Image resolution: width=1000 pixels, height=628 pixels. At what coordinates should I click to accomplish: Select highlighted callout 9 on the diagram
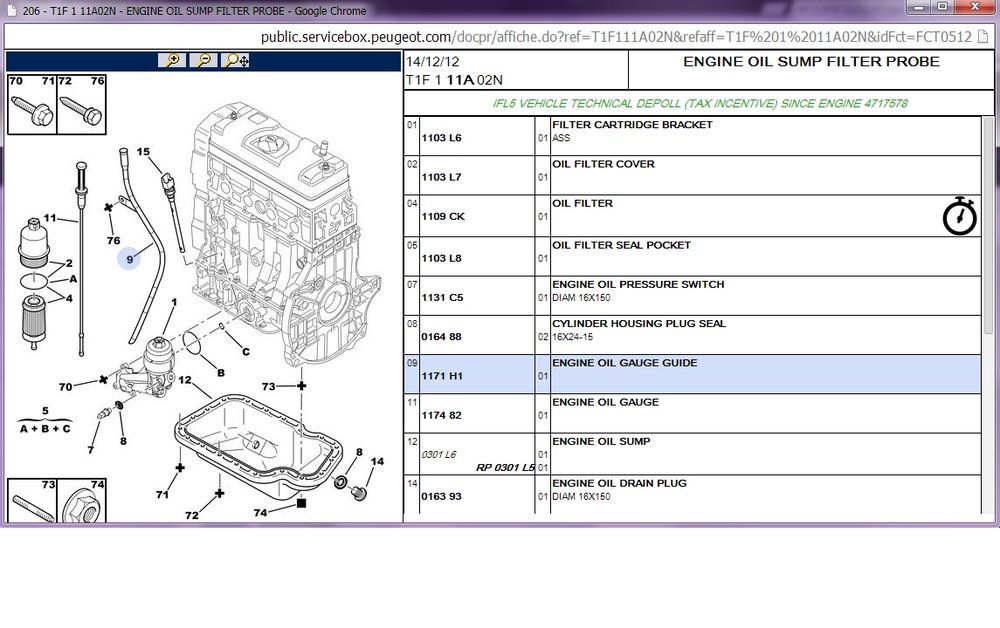pyautogui.click(x=129, y=259)
